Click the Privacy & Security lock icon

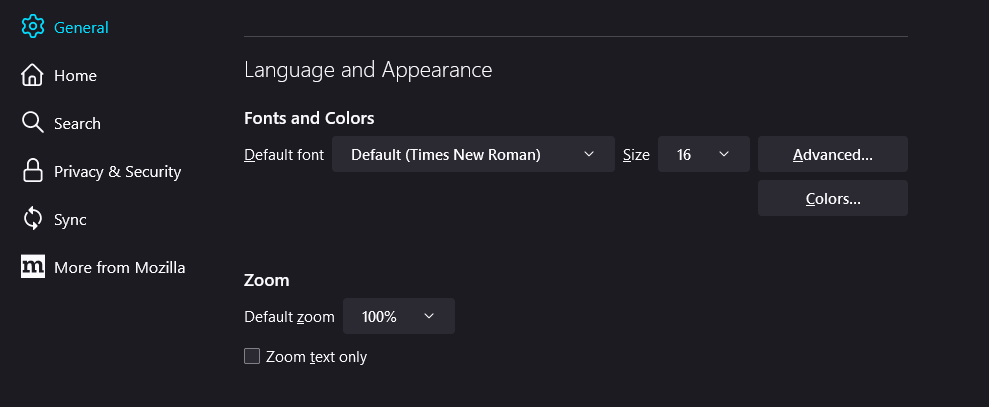[33, 171]
